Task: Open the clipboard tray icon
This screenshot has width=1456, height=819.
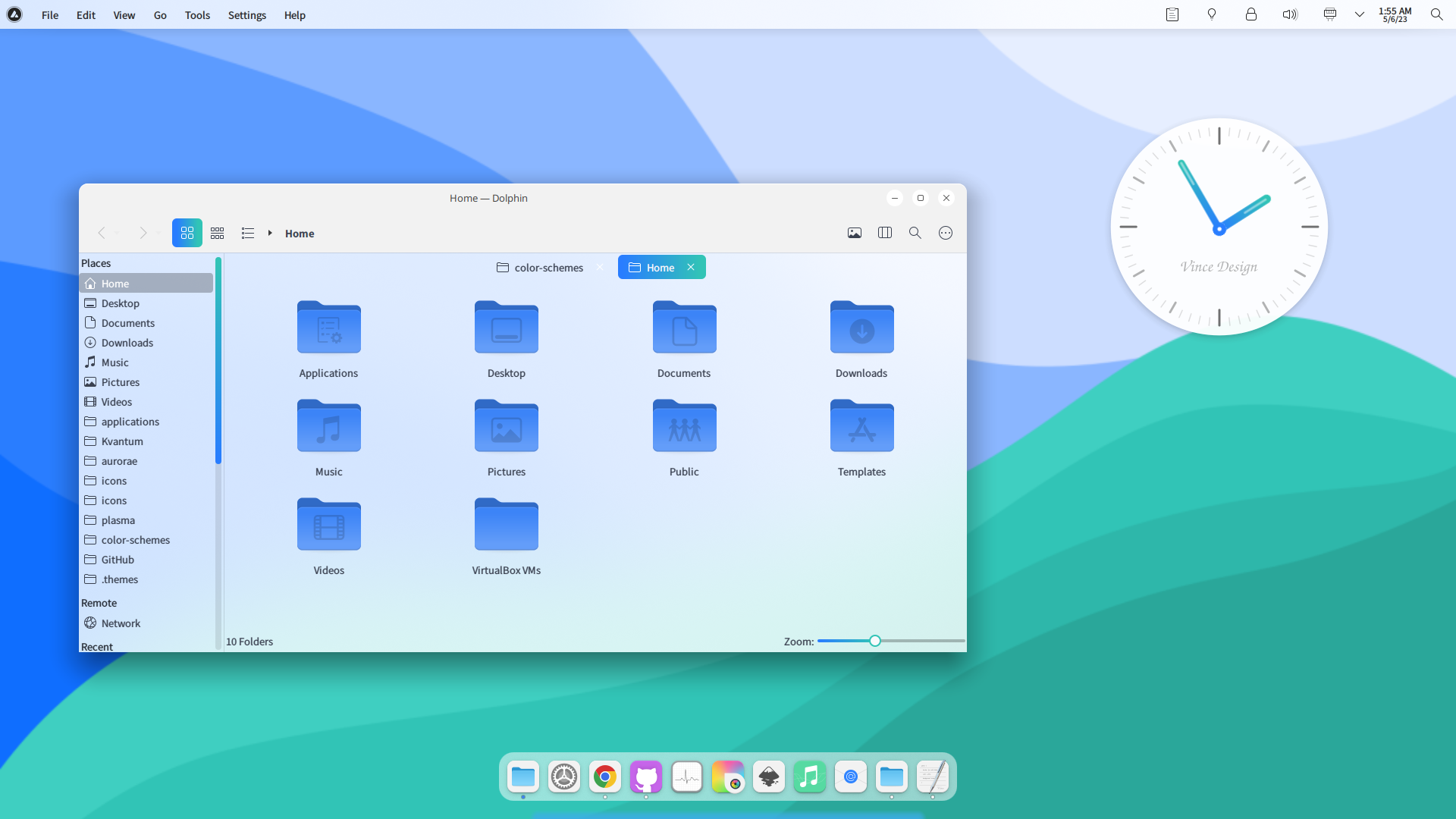Action: 1172,14
